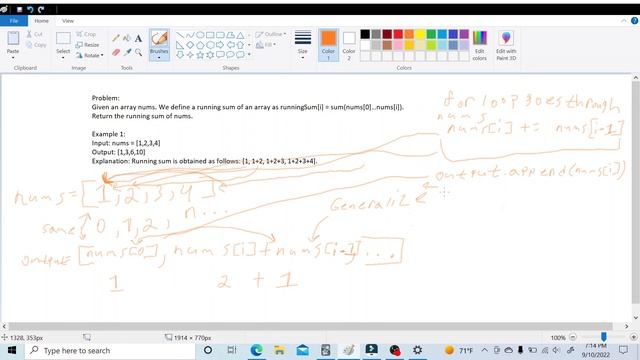Click the Select rectangle icon
This screenshot has width=640, height=360.
click(63, 38)
